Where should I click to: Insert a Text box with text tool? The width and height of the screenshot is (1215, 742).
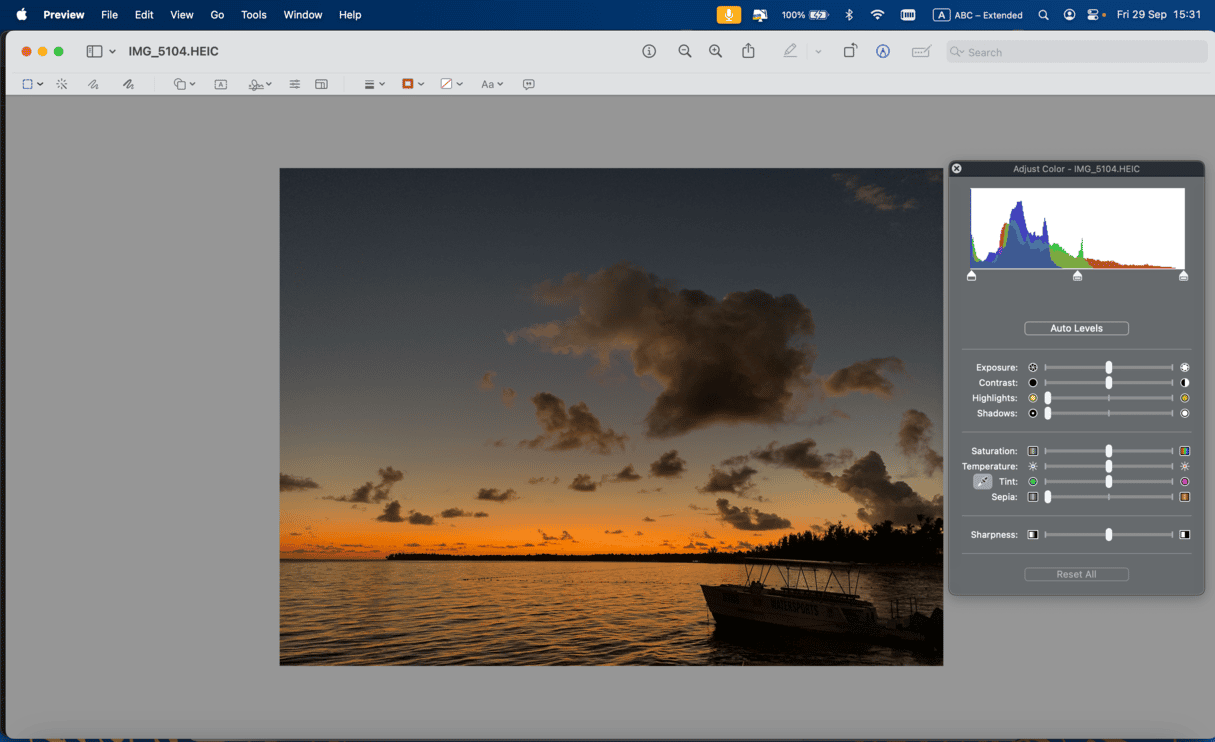coord(221,84)
